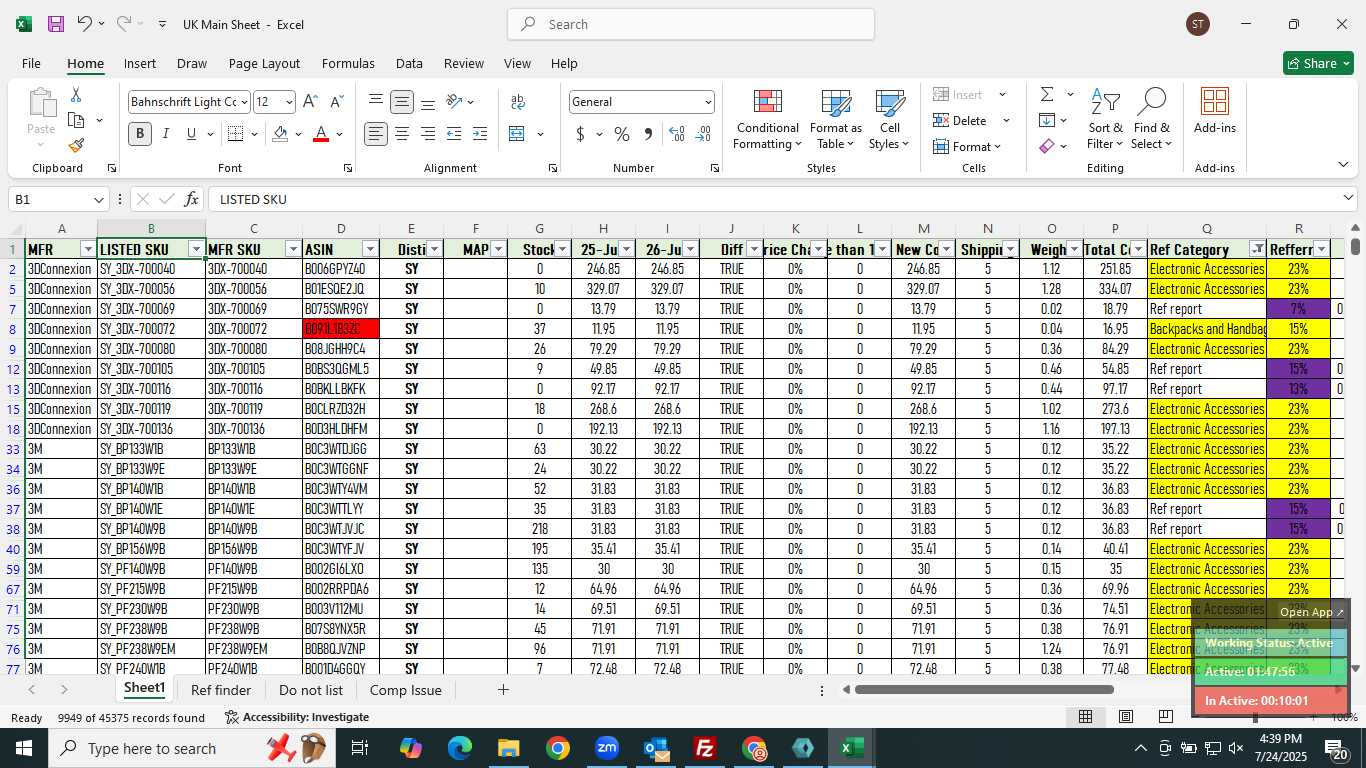The image size is (1366, 768).
Task: Click the green Share button
Action: click(1318, 63)
